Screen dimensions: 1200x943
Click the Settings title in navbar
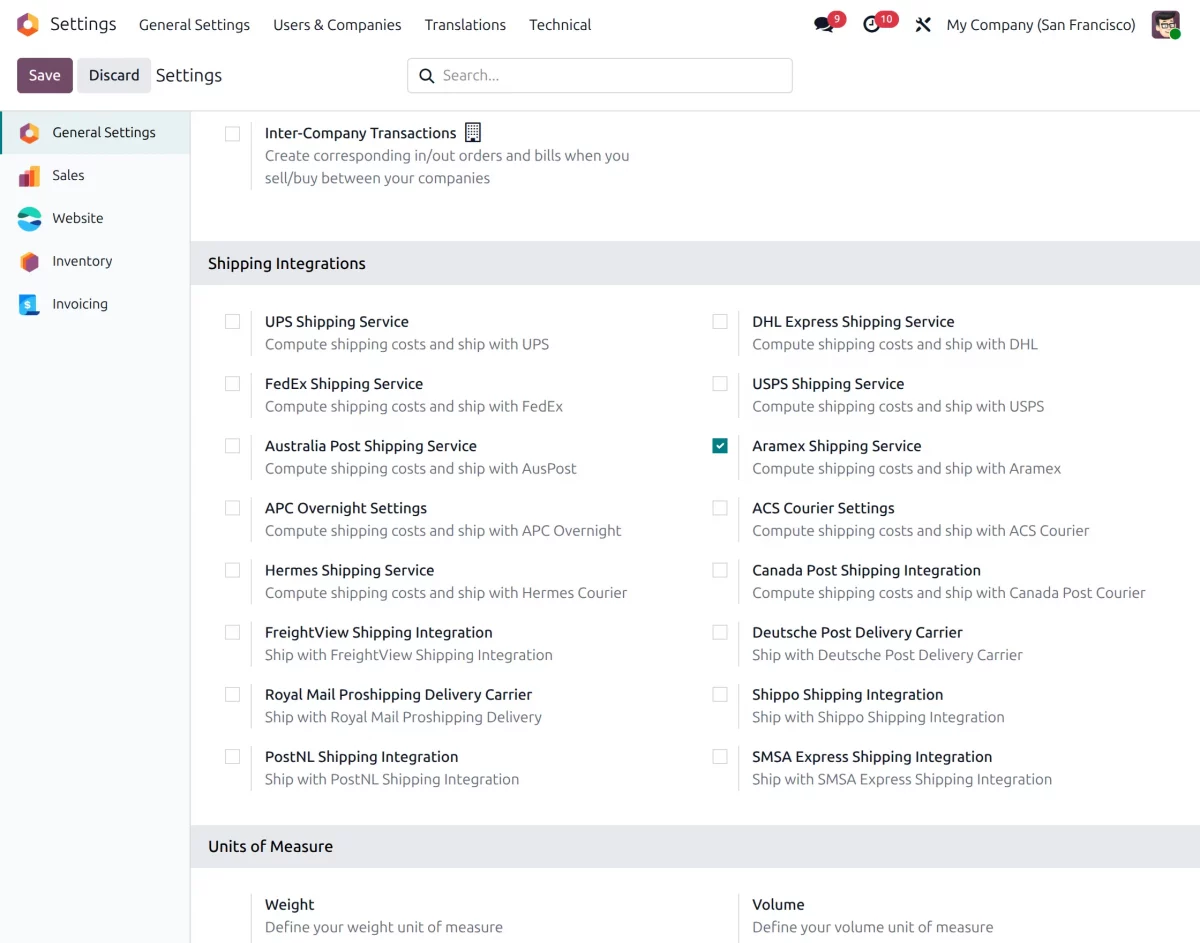coord(83,24)
